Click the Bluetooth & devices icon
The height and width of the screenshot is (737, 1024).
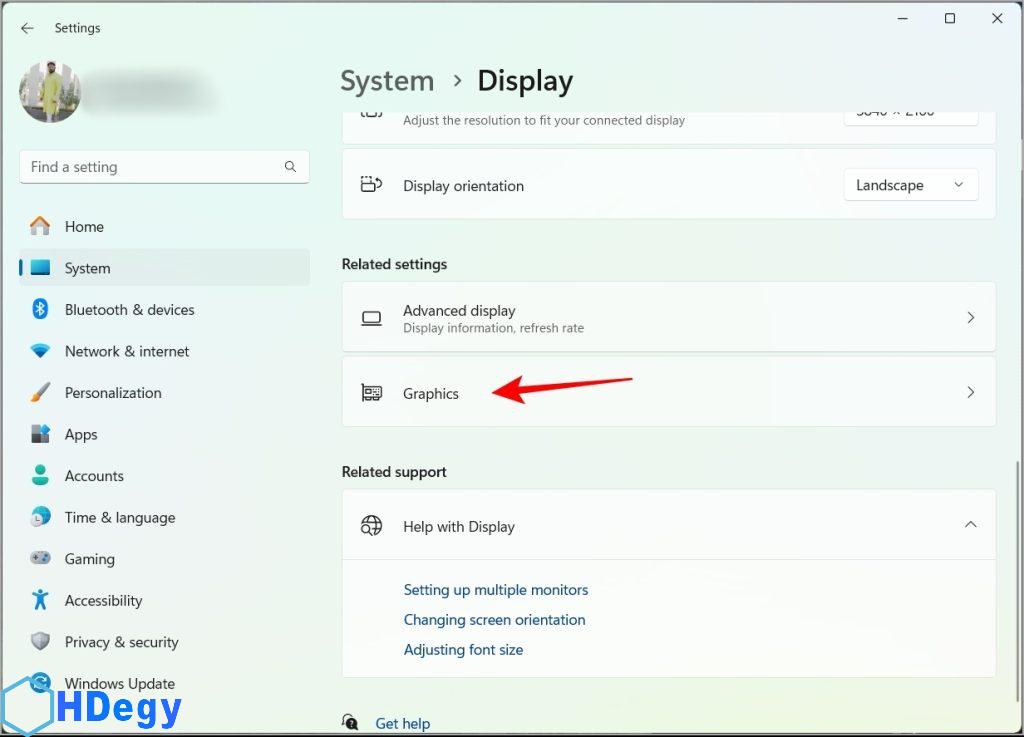(40, 310)
